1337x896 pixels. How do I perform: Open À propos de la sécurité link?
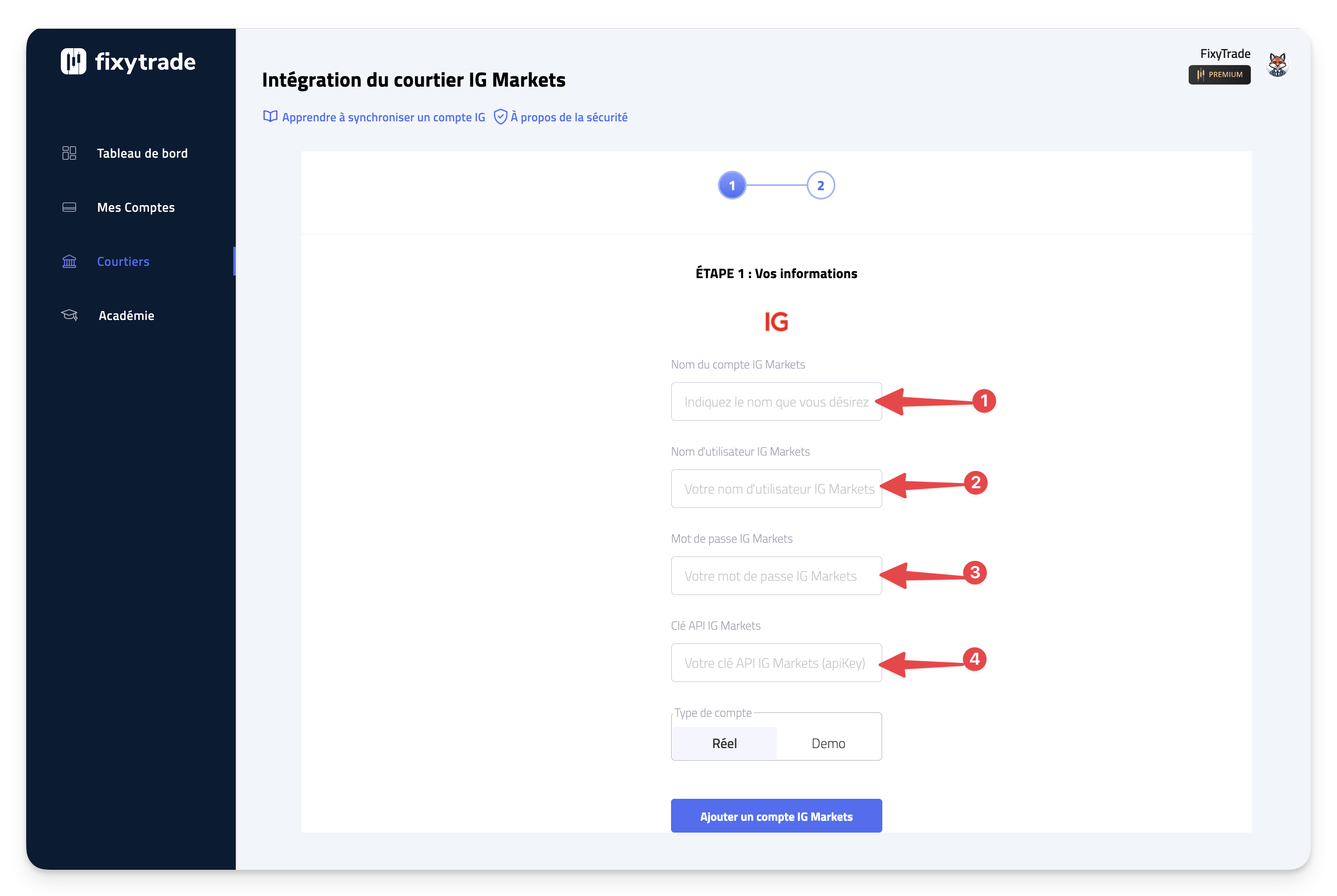pyautogui.click(x=568, y=117)
